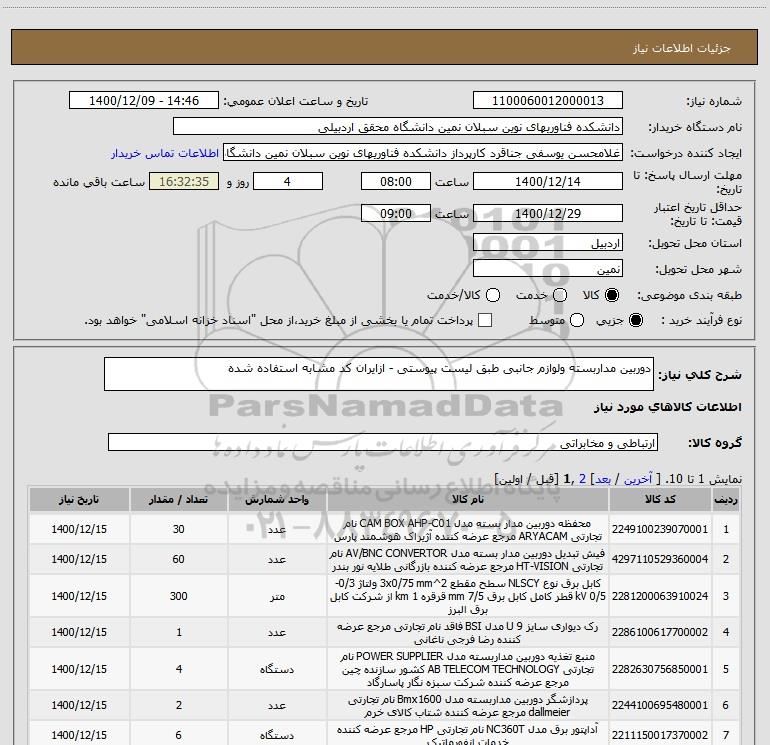Click item code 2282630756850001
Image resolution: width=770 pixels, height=745 pixels.
pos(660,669)
